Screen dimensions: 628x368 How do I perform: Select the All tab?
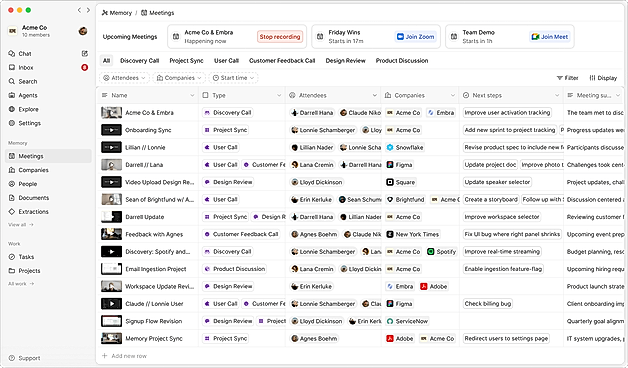click(x=106, y=60)
